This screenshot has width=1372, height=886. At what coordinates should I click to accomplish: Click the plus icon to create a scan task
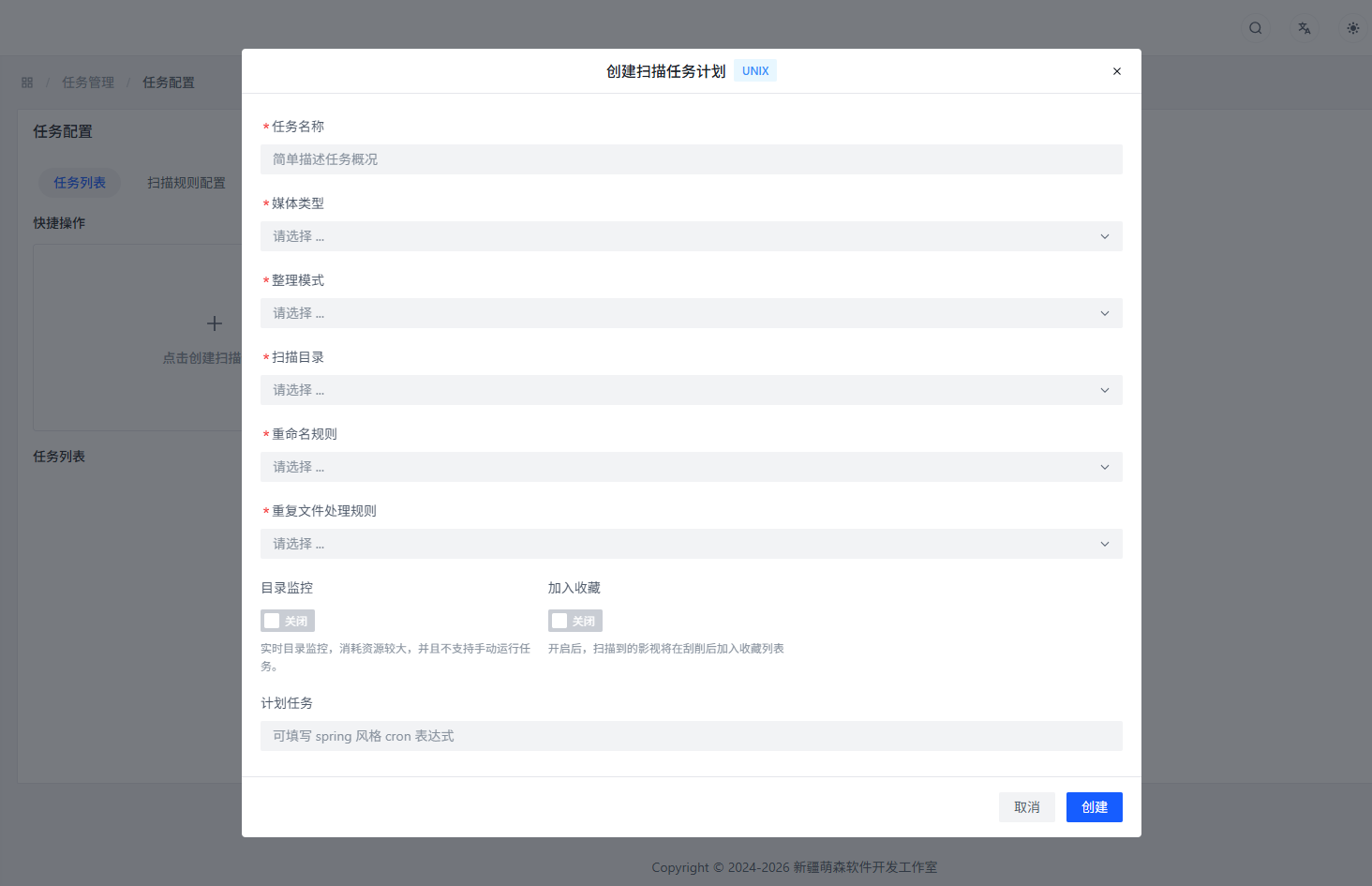[214, 323]
